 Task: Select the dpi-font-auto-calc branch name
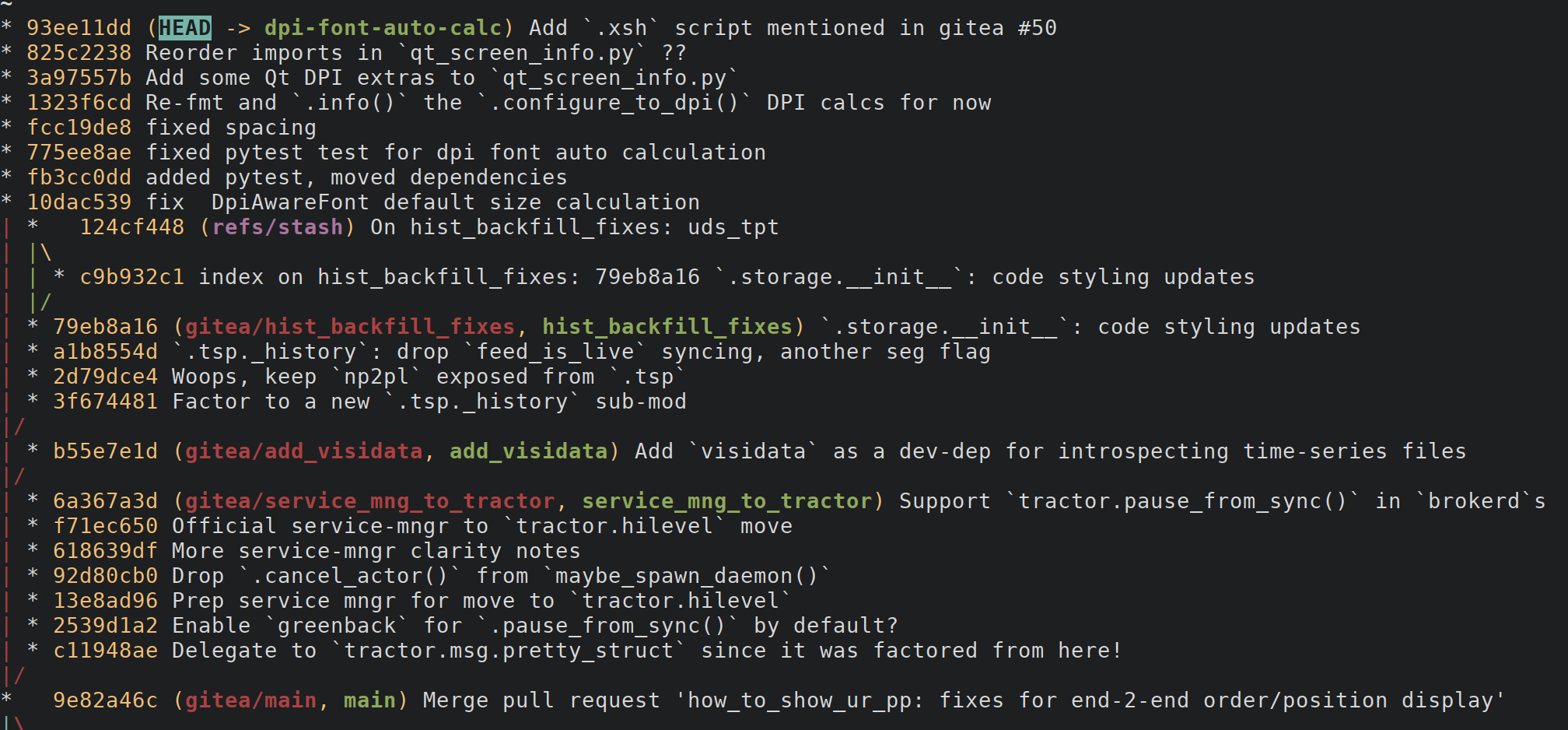[383, 28]
